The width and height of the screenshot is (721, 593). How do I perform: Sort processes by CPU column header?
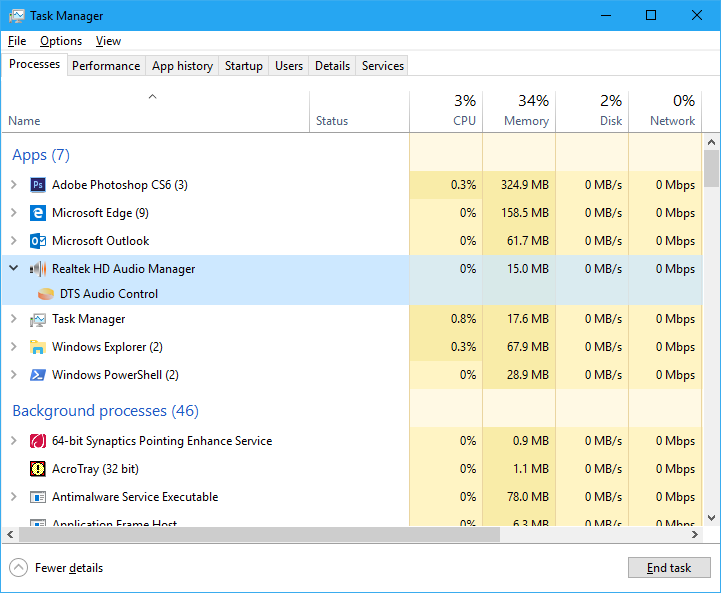446,112
